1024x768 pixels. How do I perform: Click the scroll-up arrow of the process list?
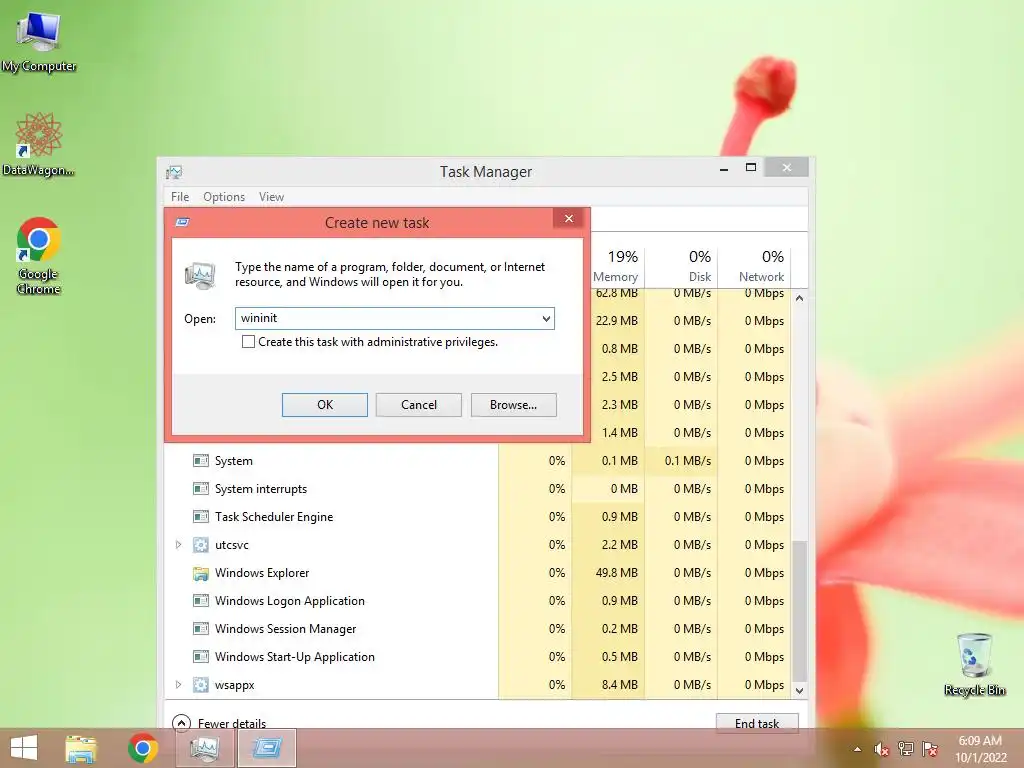799,298
